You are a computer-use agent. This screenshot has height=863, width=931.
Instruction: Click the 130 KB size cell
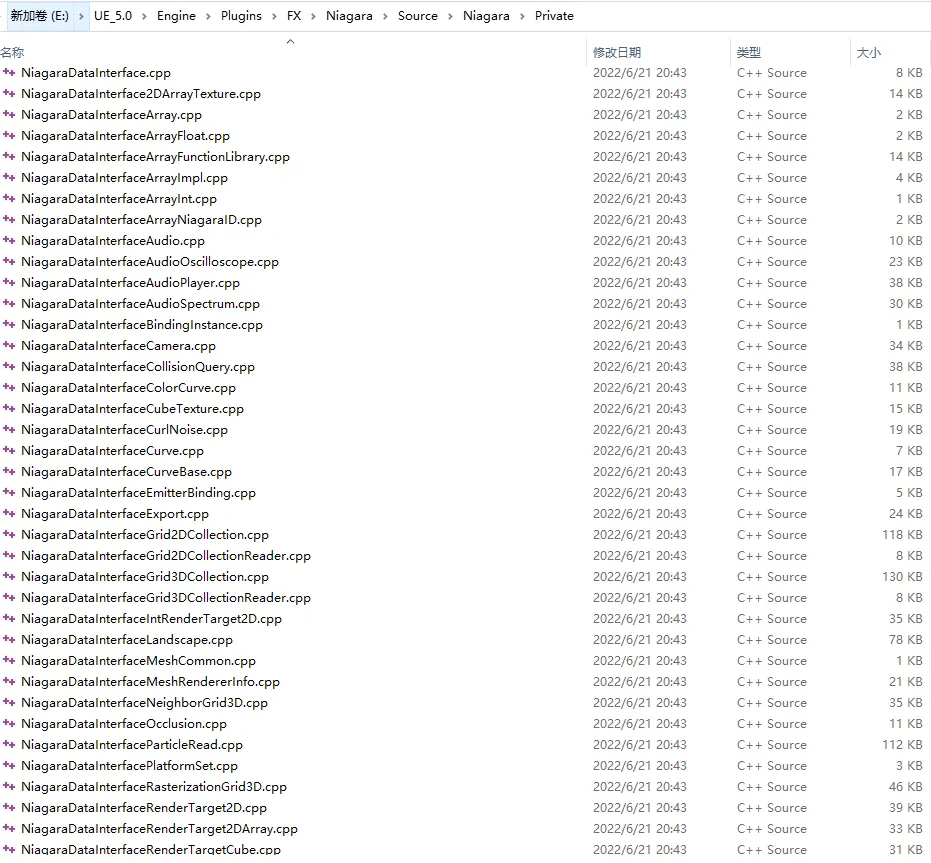coord(902,576)
